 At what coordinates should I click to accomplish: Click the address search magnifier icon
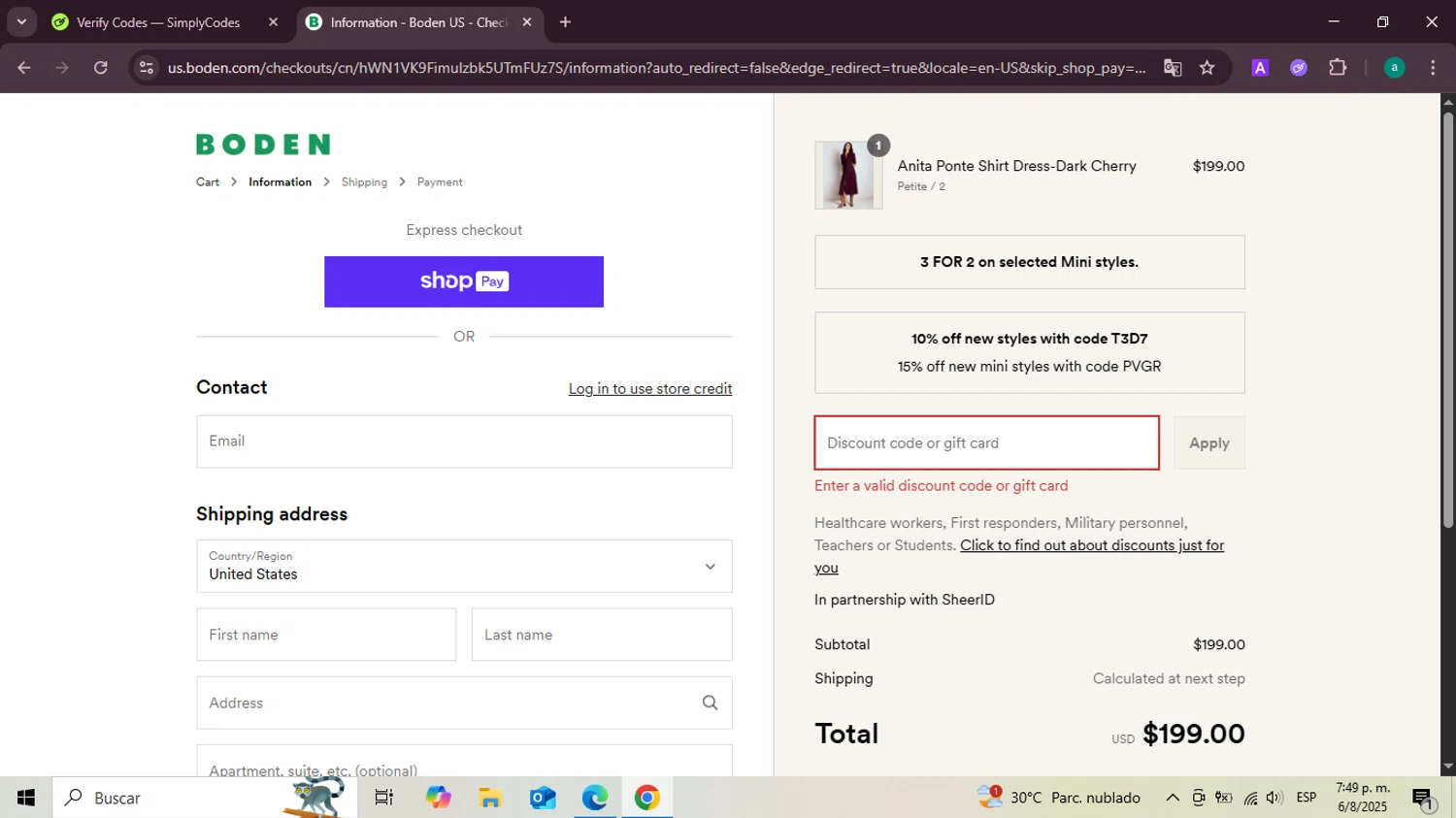tap(711, 703)
